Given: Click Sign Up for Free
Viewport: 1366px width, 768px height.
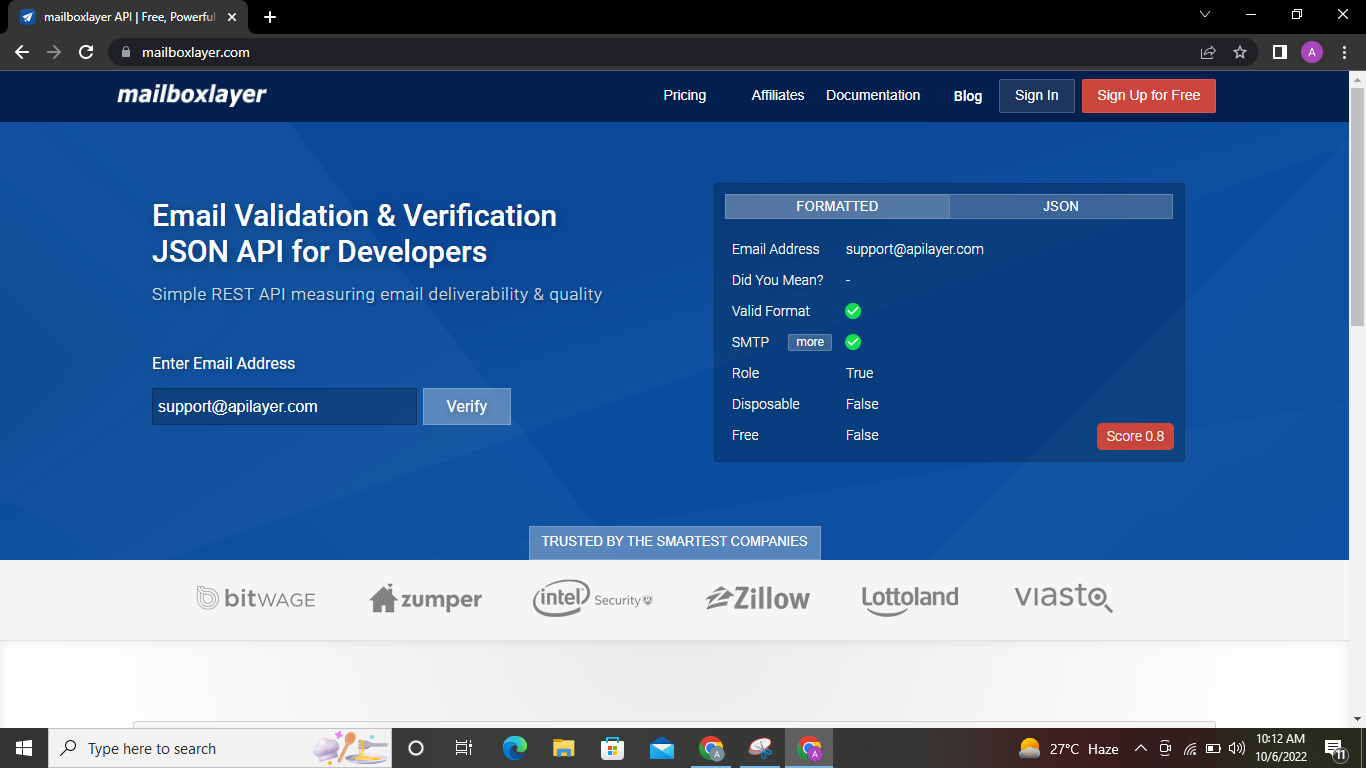Looking at the screenshot, I should click(1148, 96).
